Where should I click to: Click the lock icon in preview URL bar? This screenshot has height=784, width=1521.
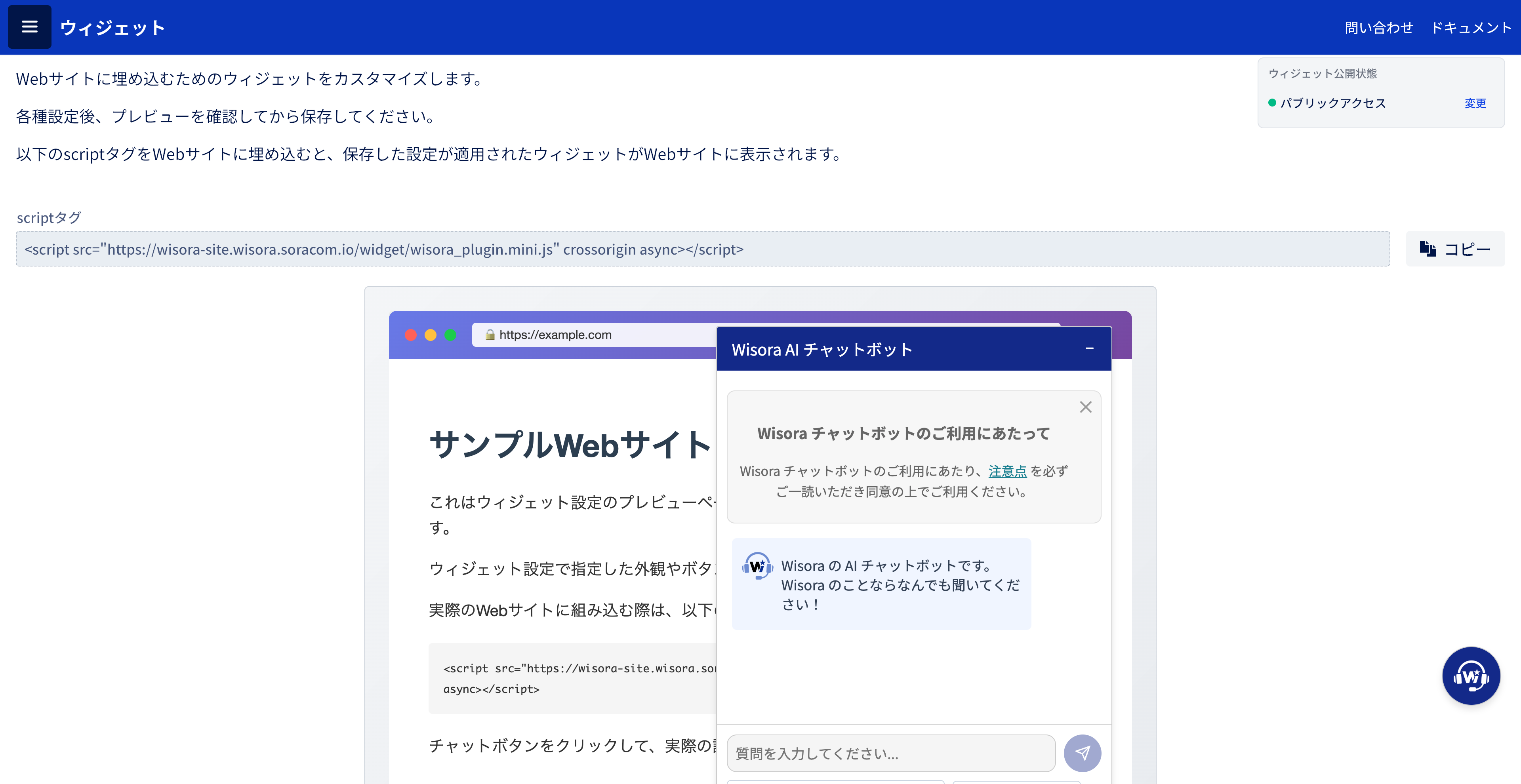point(490,335)
